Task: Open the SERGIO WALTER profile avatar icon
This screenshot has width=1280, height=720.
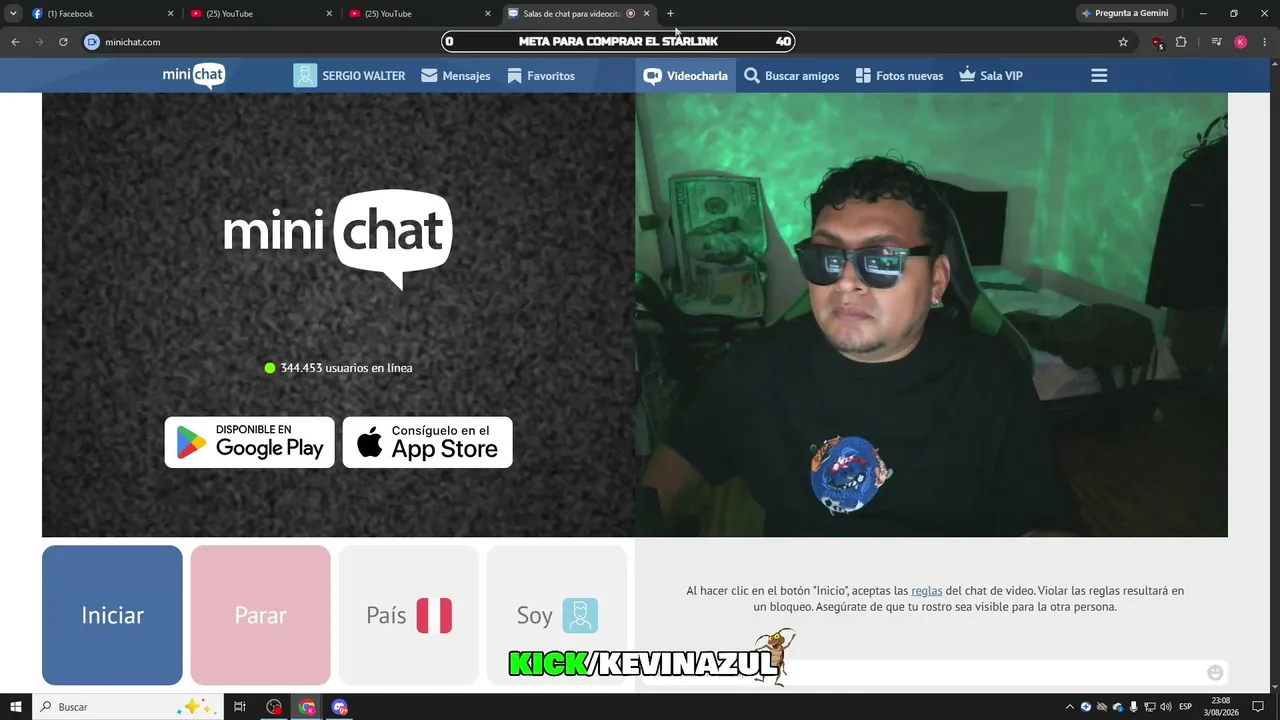Action: point(305,76)
